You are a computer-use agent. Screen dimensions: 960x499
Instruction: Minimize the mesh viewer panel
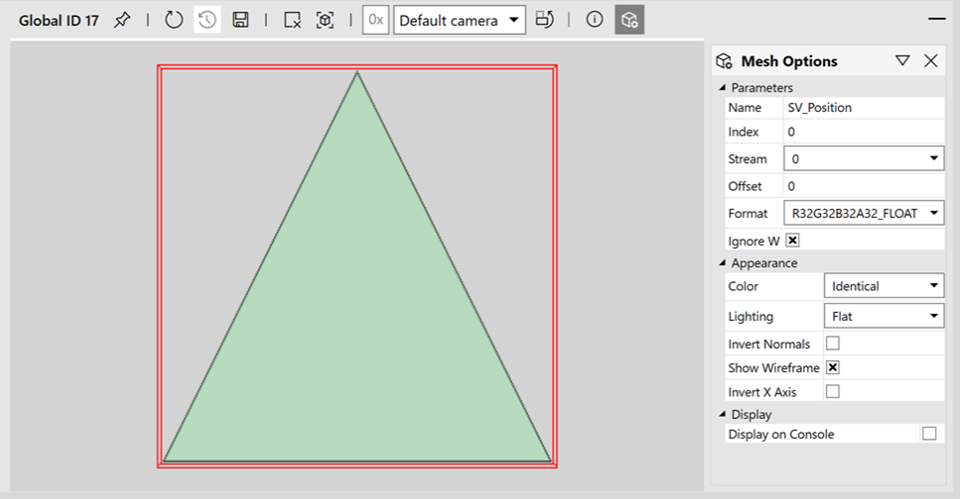(937, 20)
